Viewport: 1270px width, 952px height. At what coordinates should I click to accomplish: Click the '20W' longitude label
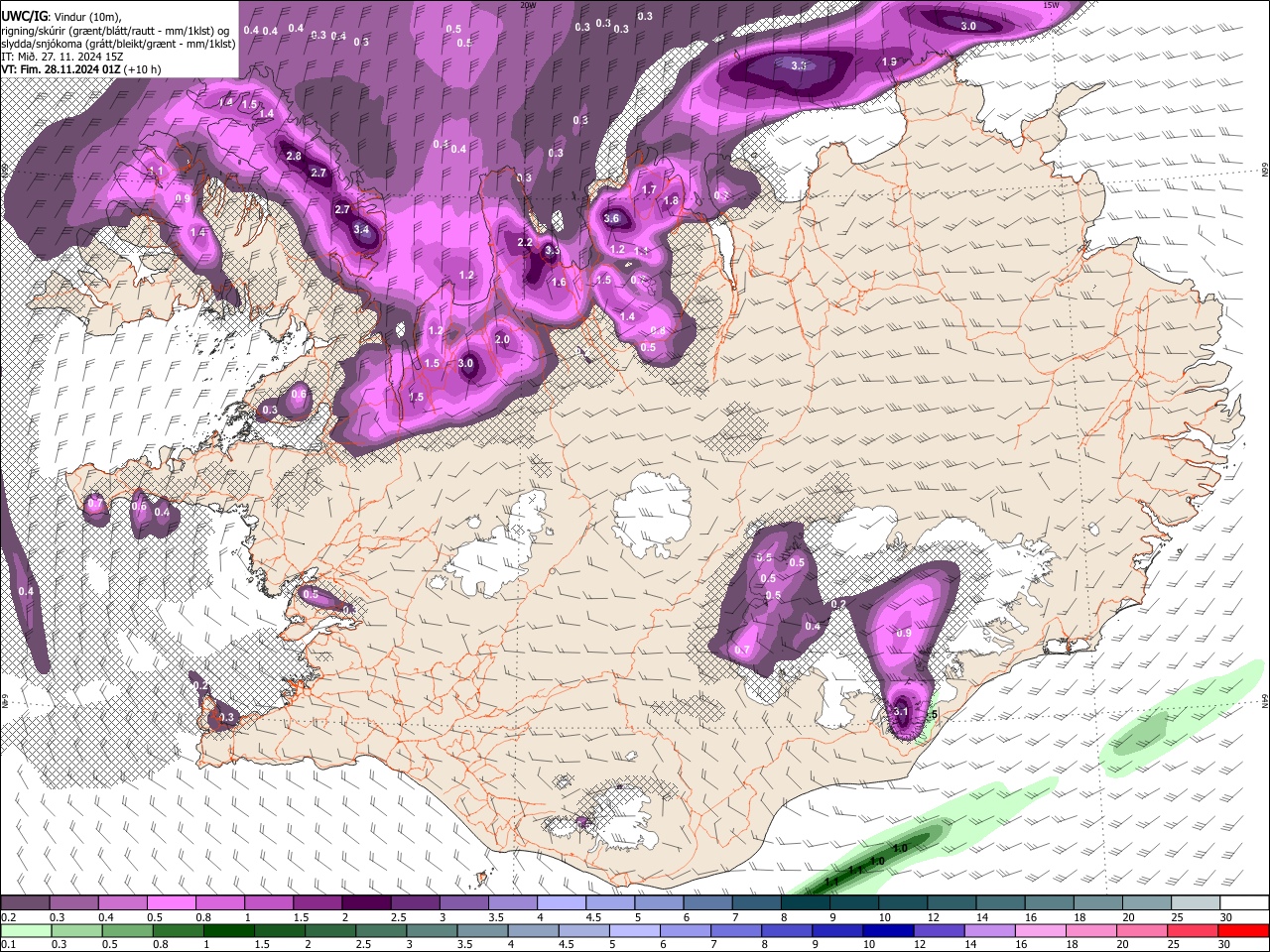(528, 5)
